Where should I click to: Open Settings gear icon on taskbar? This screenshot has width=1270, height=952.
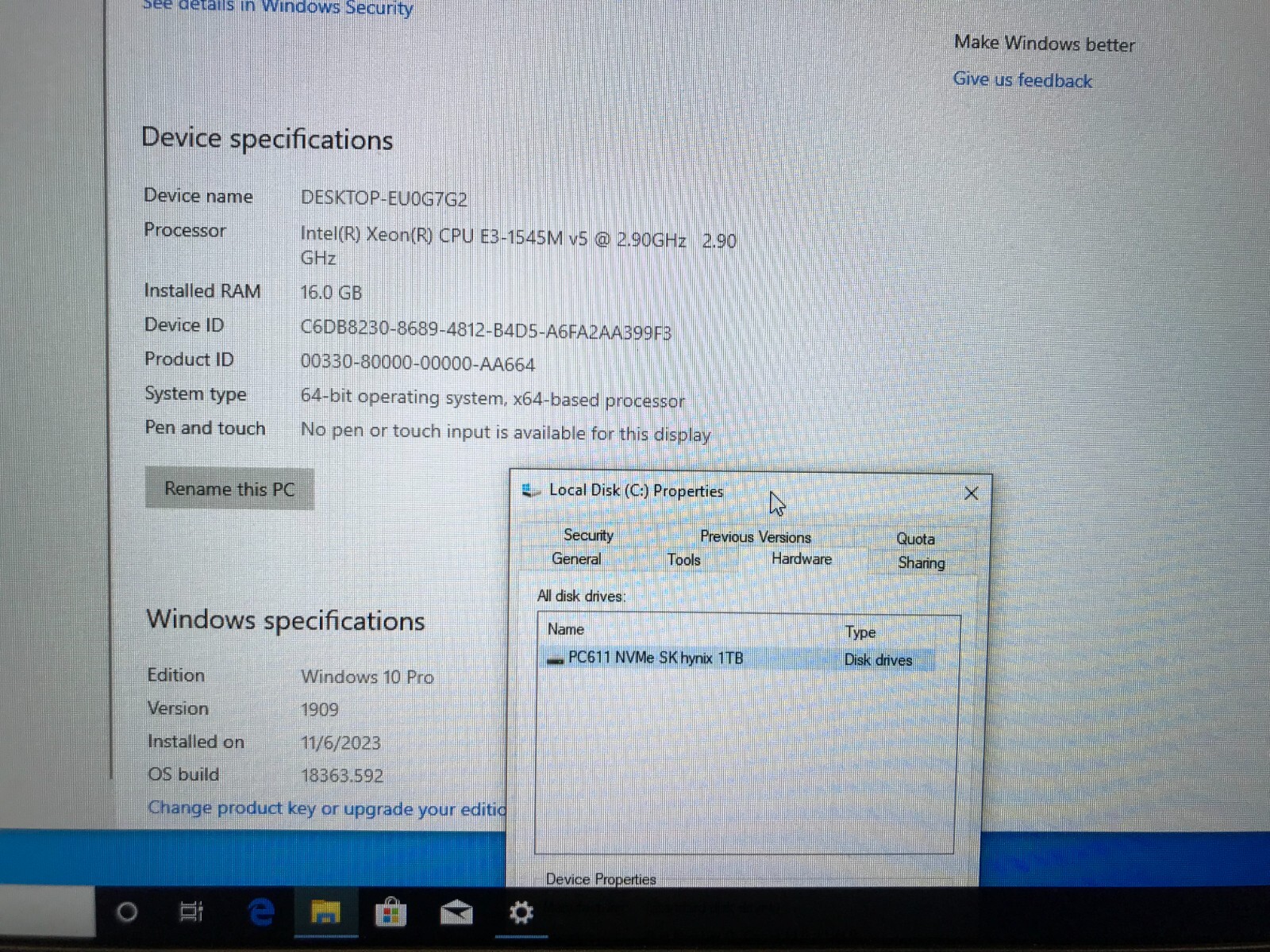521,912
